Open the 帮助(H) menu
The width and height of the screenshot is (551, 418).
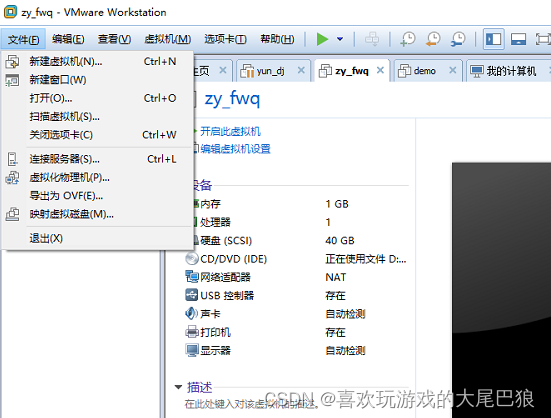pos(277,39)
